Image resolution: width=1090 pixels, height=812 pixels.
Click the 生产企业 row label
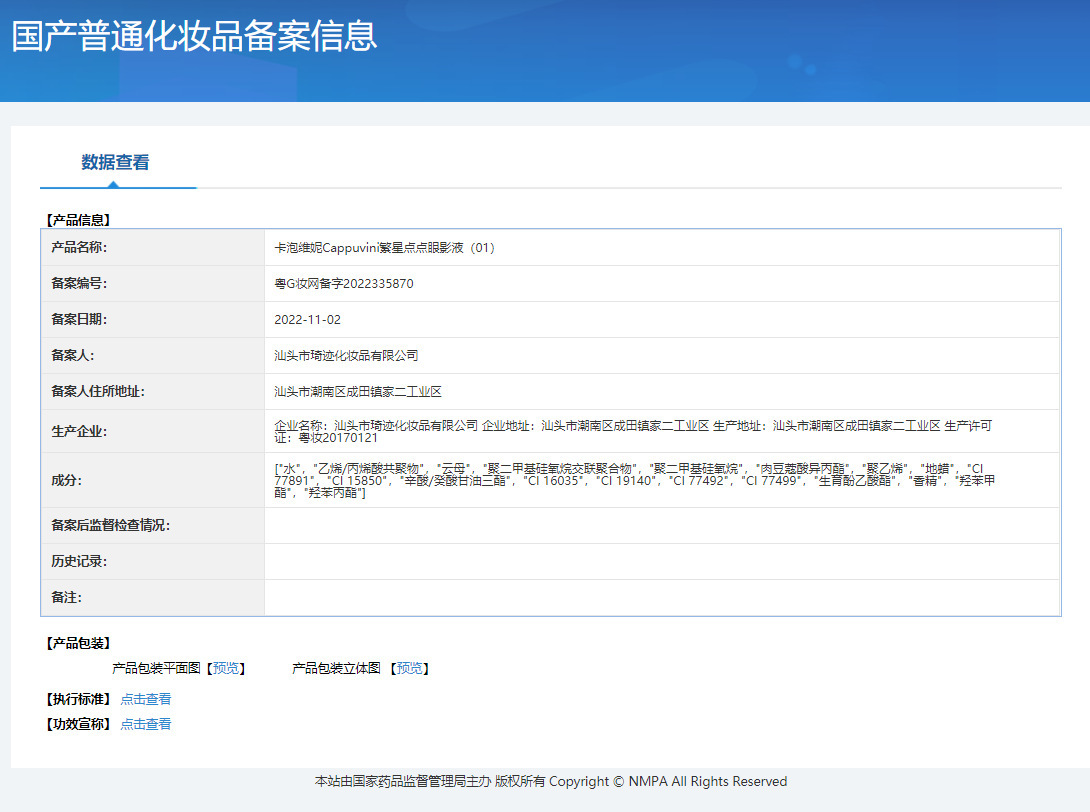pyautogui.click(x=79, y=431)
